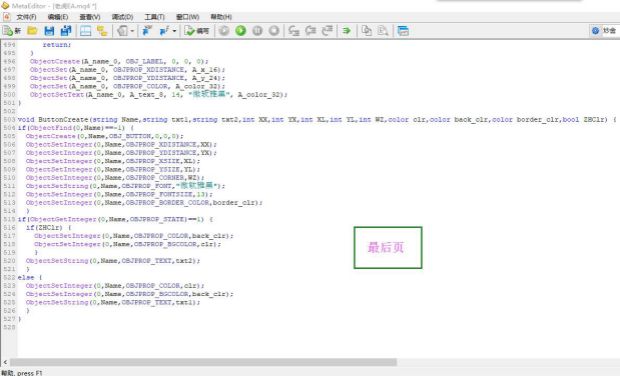Create a new file with the New icon
The width and height of the screenshot is (620, 376).
click(x=11, y=31)
